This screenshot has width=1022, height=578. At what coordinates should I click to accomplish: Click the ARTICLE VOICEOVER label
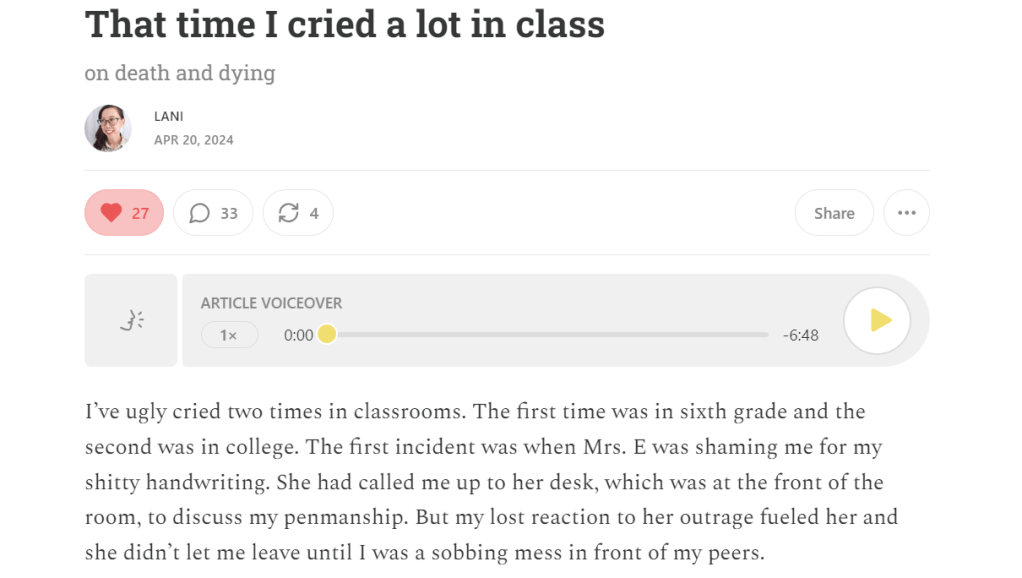pos(271,303)
